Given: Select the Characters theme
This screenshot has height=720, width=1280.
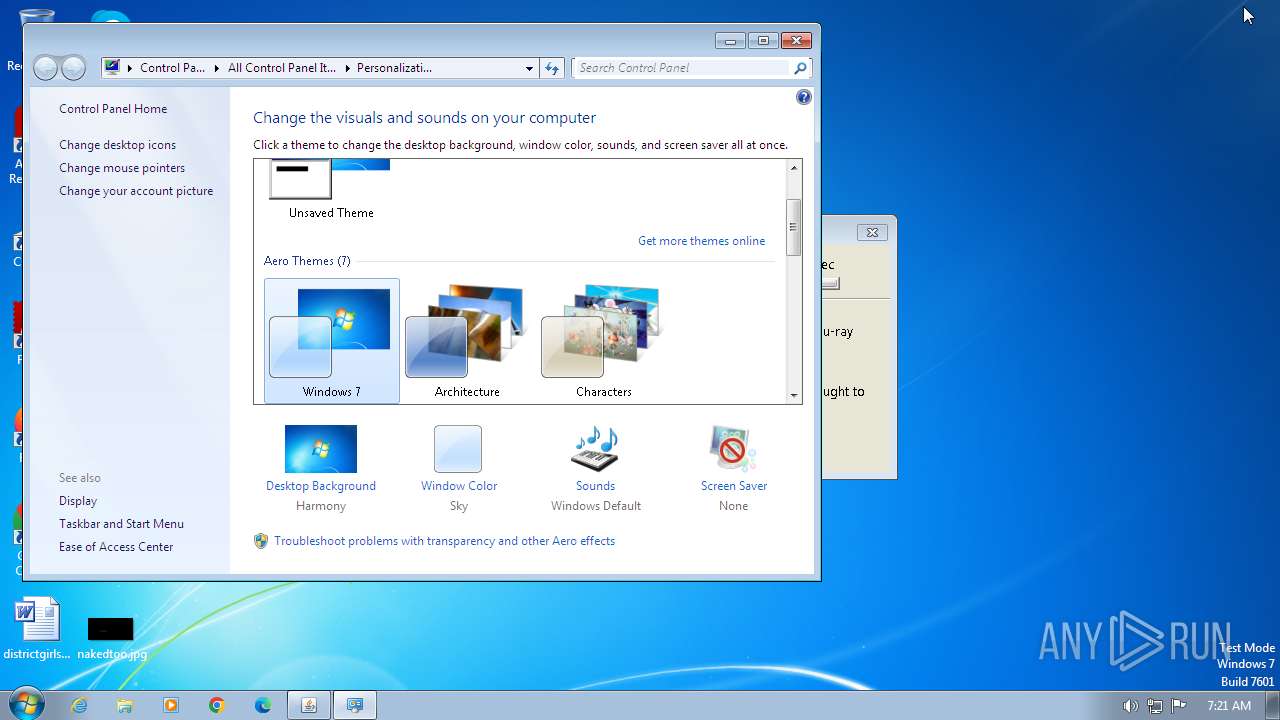Looking at the screenshot, I should click(603, 341).
